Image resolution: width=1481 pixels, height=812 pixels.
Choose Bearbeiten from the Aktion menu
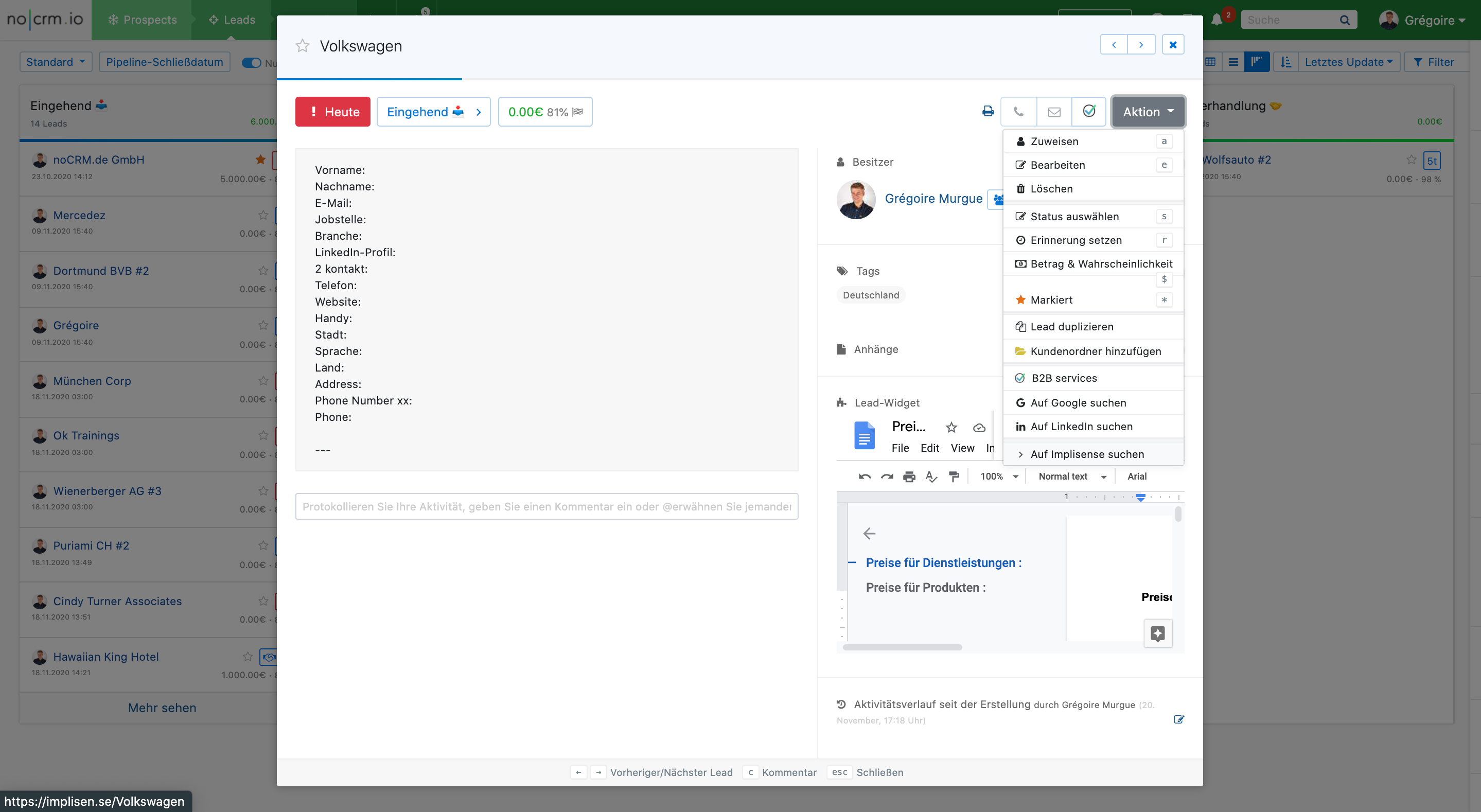pos(1093,165)
